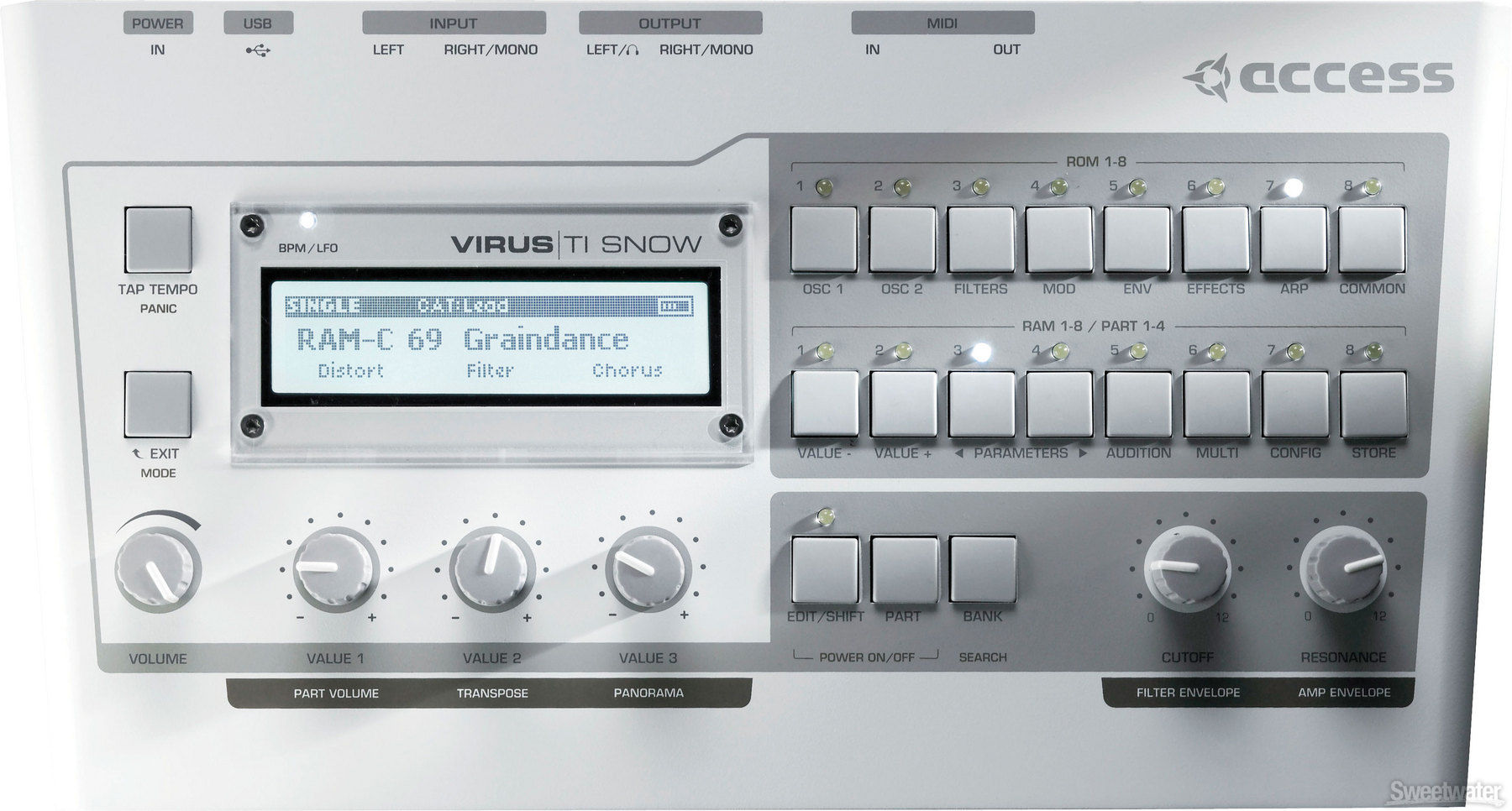Screen dimensions: 1512x811
Task: Click the RAM 8 LED above STORE
Action: pyautogui.click(x=1374, y=351)
